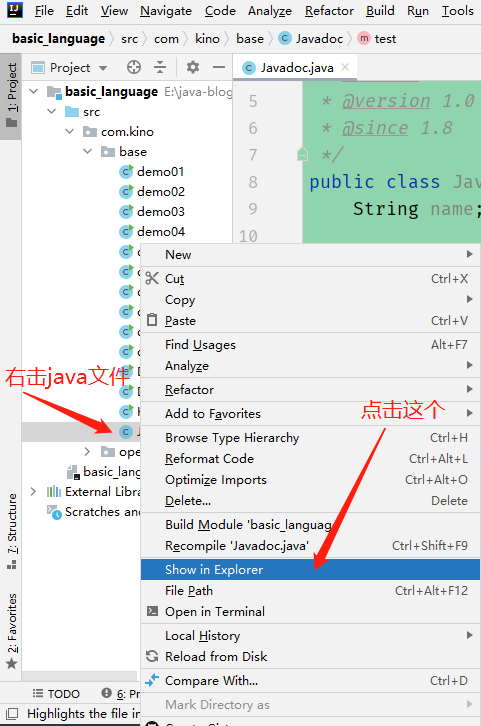Open Analyze submenu in context menu
Viewport: 481px width, 726px height.
coord(310,365)
